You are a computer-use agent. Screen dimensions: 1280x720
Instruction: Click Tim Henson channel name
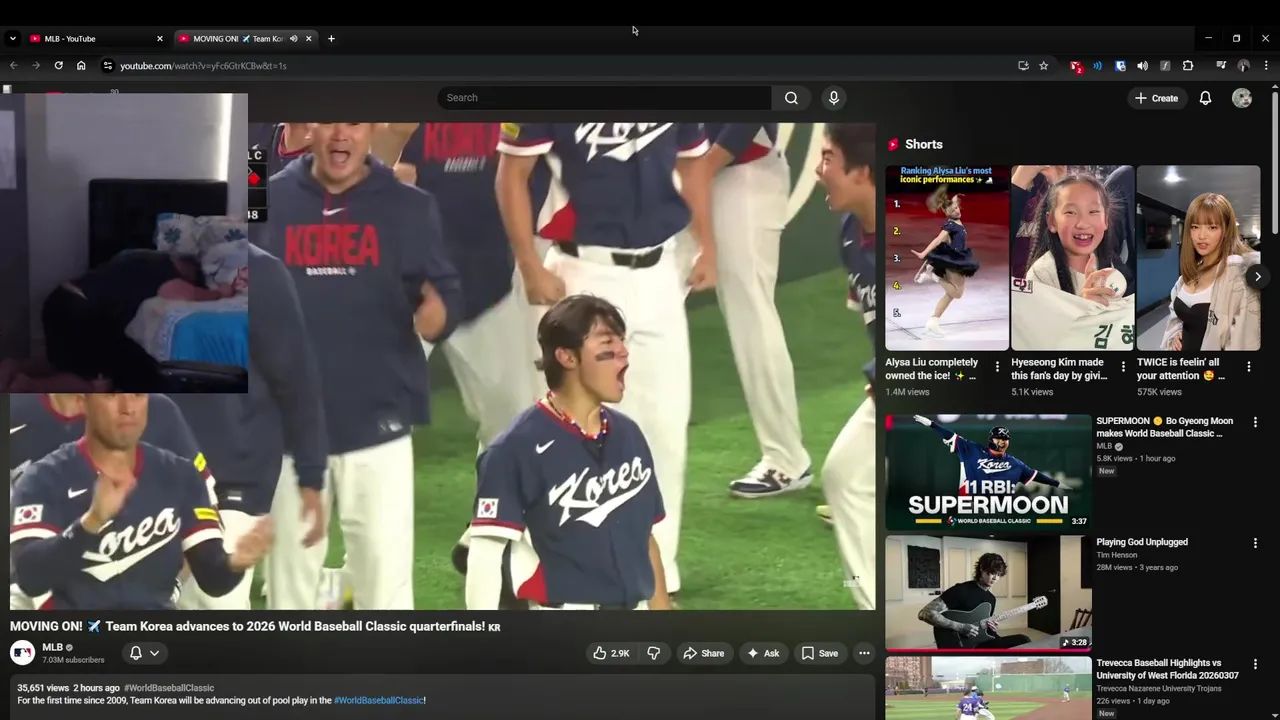(x=1116, y=555)
